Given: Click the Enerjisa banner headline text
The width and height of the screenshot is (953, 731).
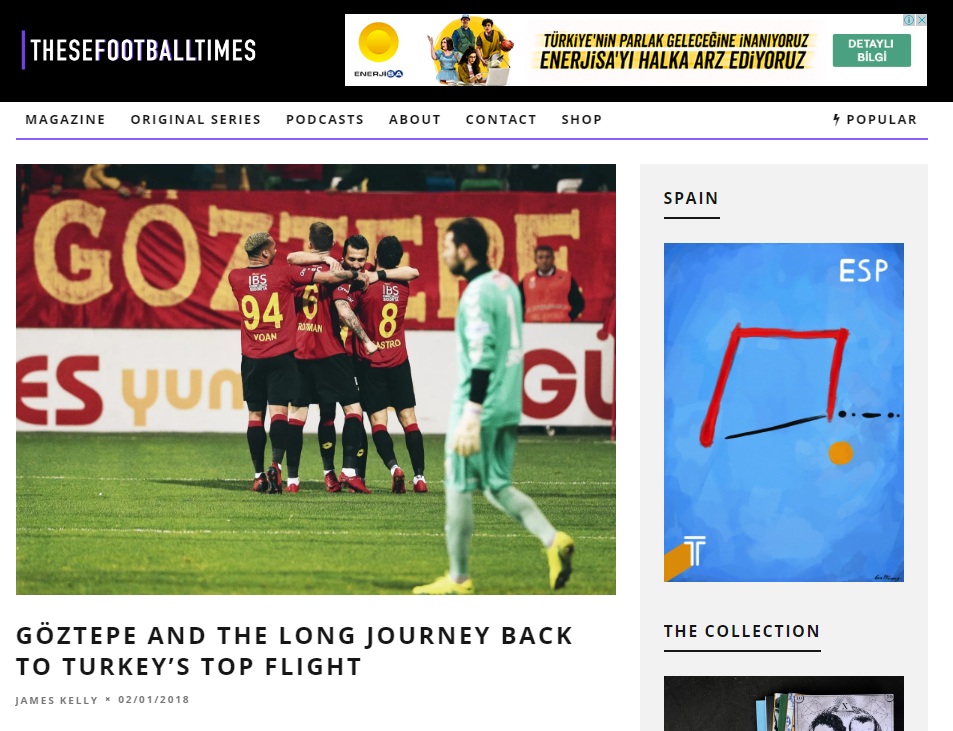Looking at the screenshot, I should point(675,51).
